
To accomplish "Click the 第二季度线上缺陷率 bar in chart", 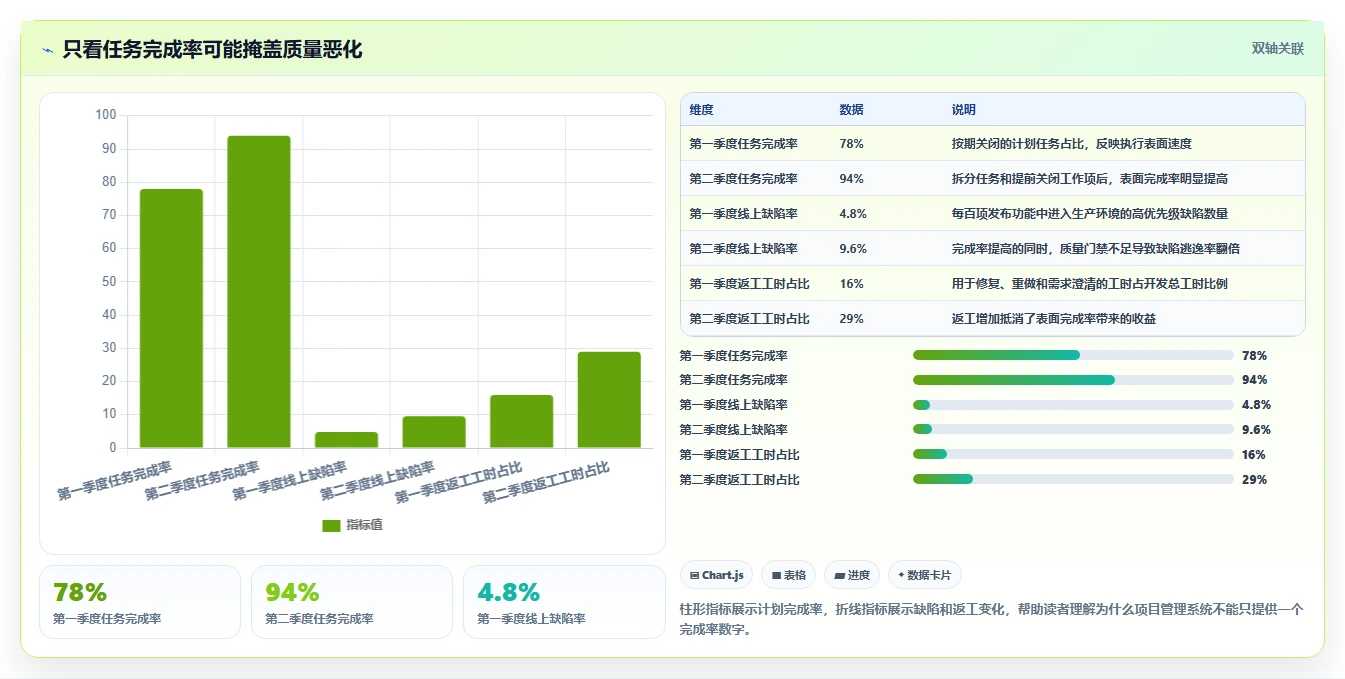I will point(434,432).
